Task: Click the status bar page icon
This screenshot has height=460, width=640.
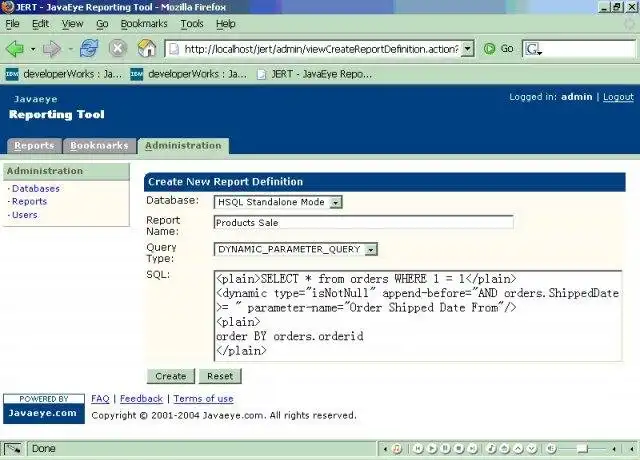Action: (x=13, y=449)
